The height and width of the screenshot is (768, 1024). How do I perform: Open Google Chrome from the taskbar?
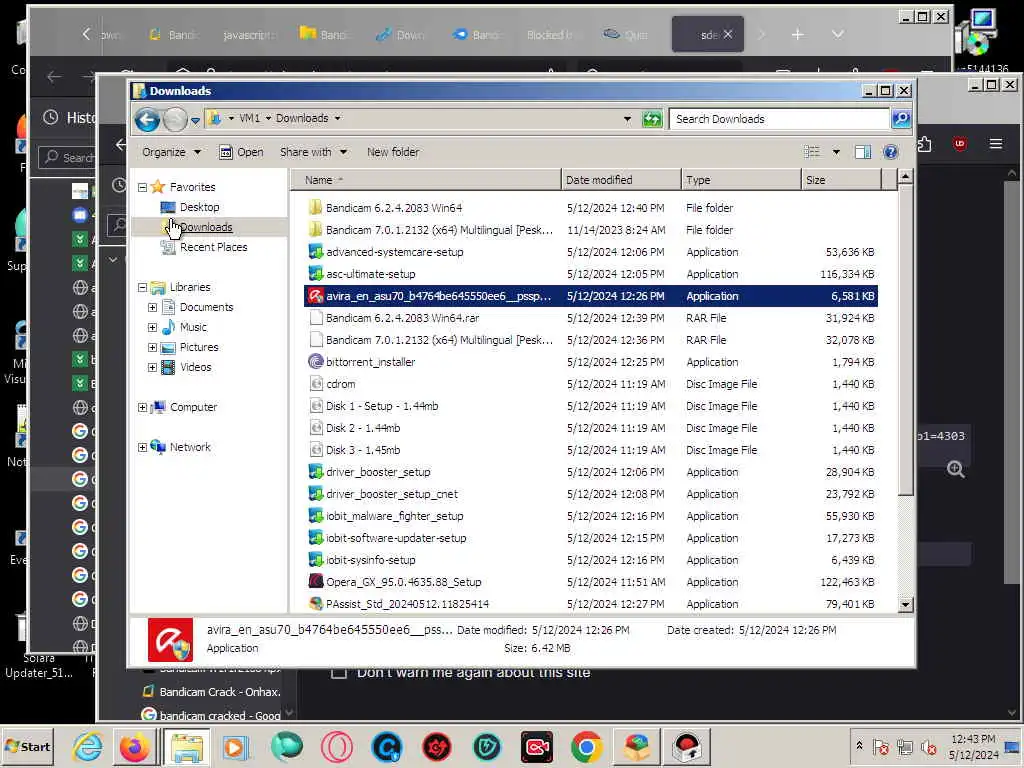(586, 747)
